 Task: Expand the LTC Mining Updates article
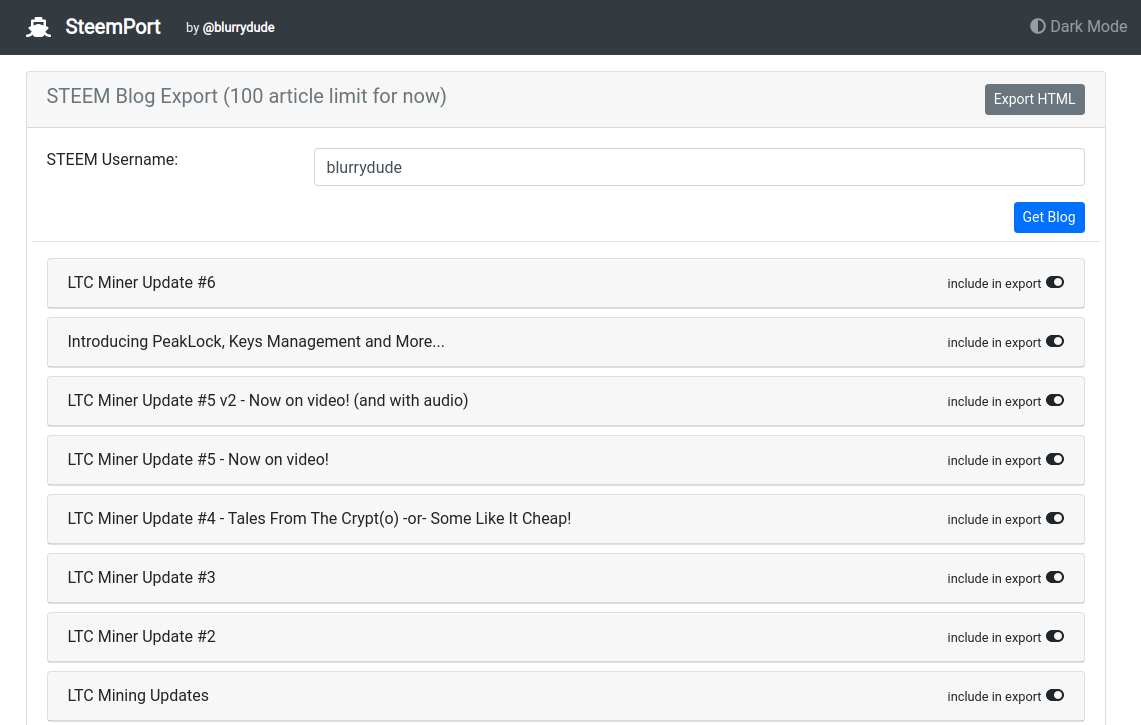[138, 696]
